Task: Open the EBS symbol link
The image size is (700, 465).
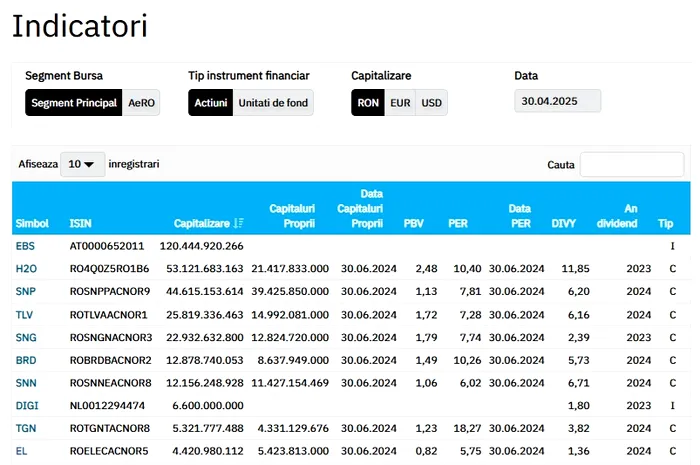Action: [25, 246]
